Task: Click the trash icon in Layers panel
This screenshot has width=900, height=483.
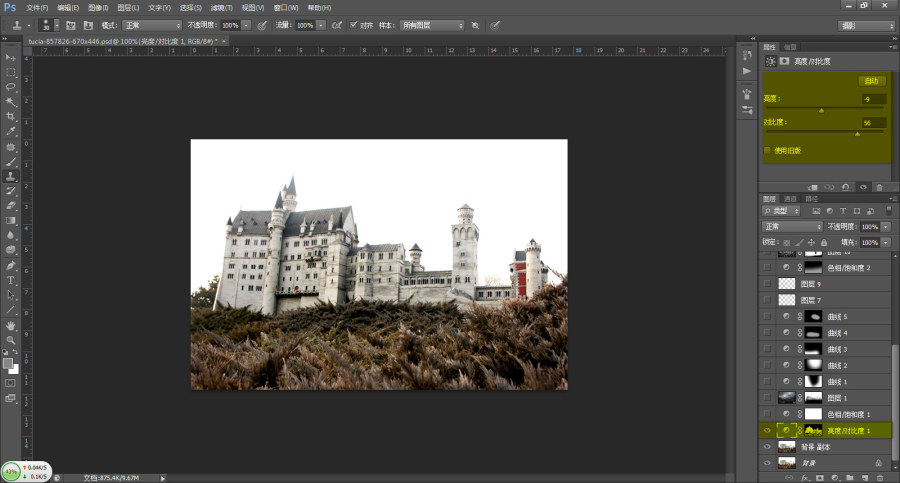Action: click(x=880, y=478)
